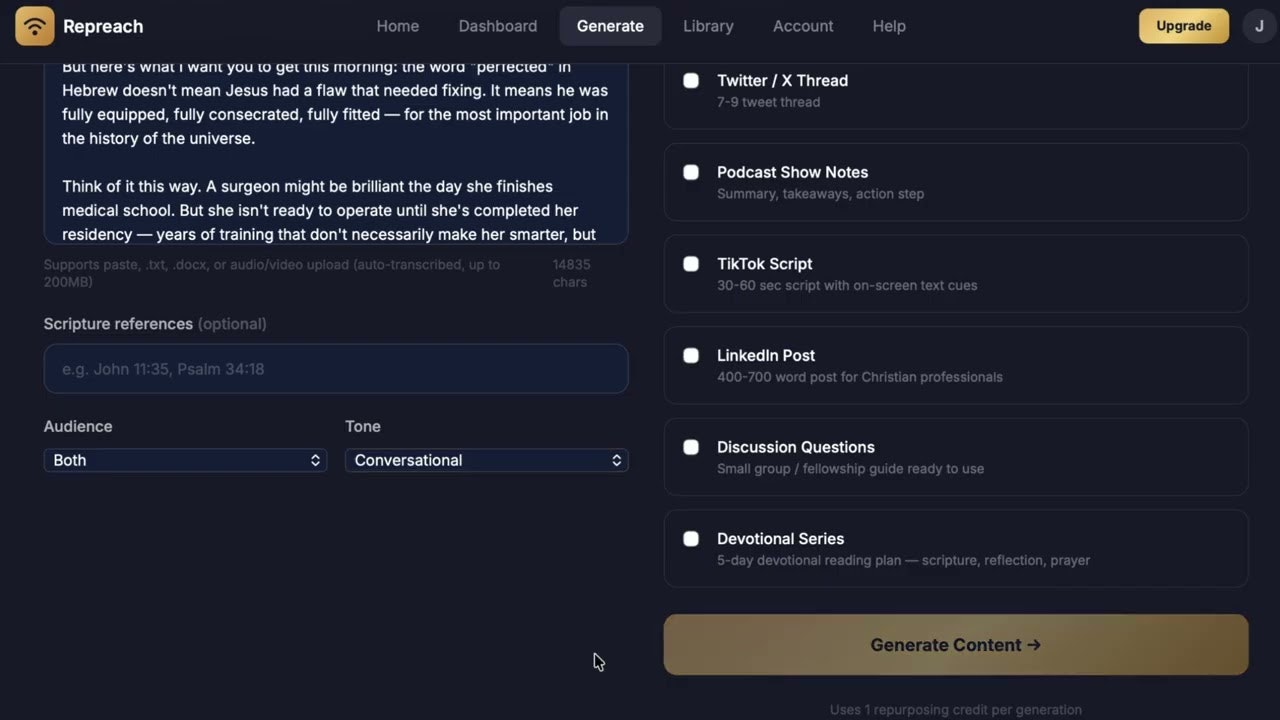Viewport: 1280px width, 720px height.
Task: Click the '5-day devotional reading plan' description
Action: pos(903,560)
